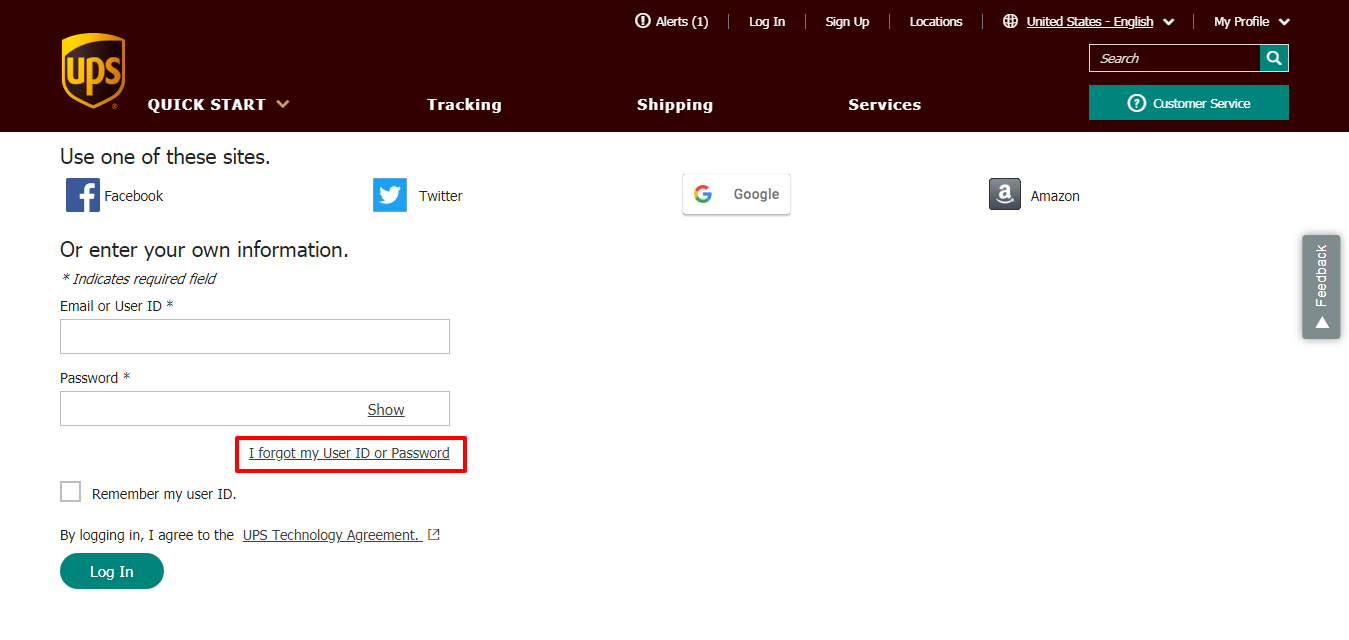
Task: Click the Search text box
Action: point(1175,58)
